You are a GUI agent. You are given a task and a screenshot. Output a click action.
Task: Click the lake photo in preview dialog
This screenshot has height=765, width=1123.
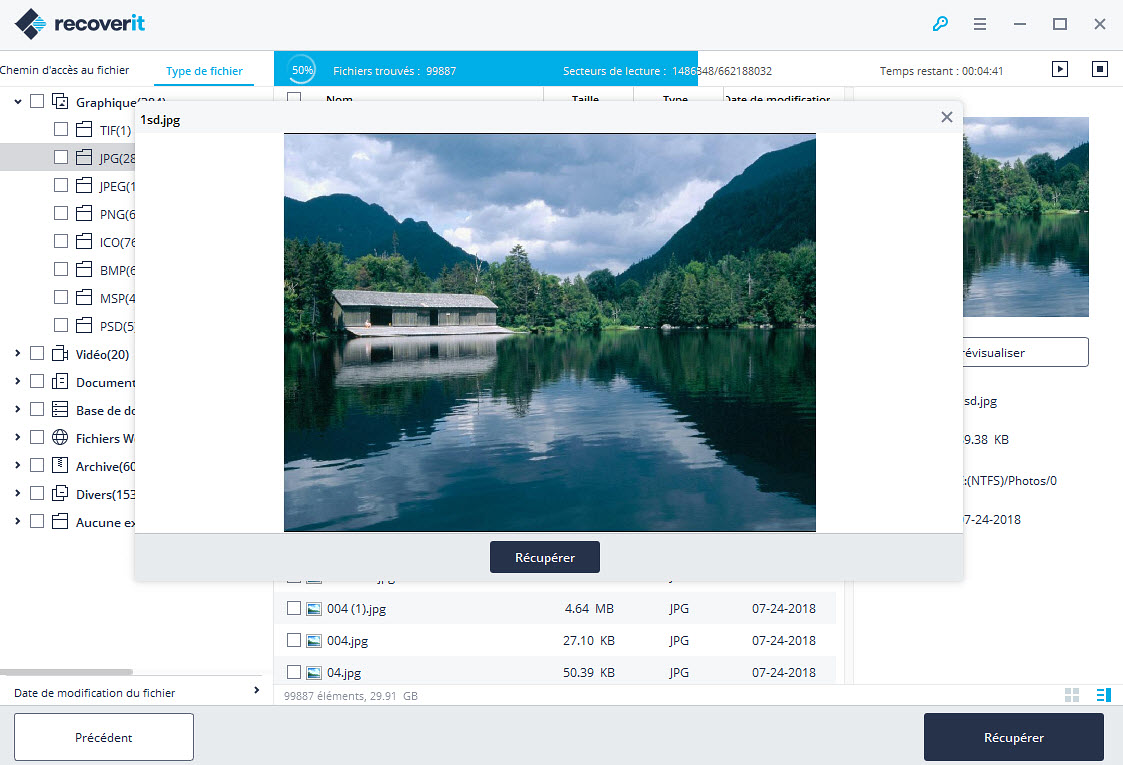tap(549, 332)
